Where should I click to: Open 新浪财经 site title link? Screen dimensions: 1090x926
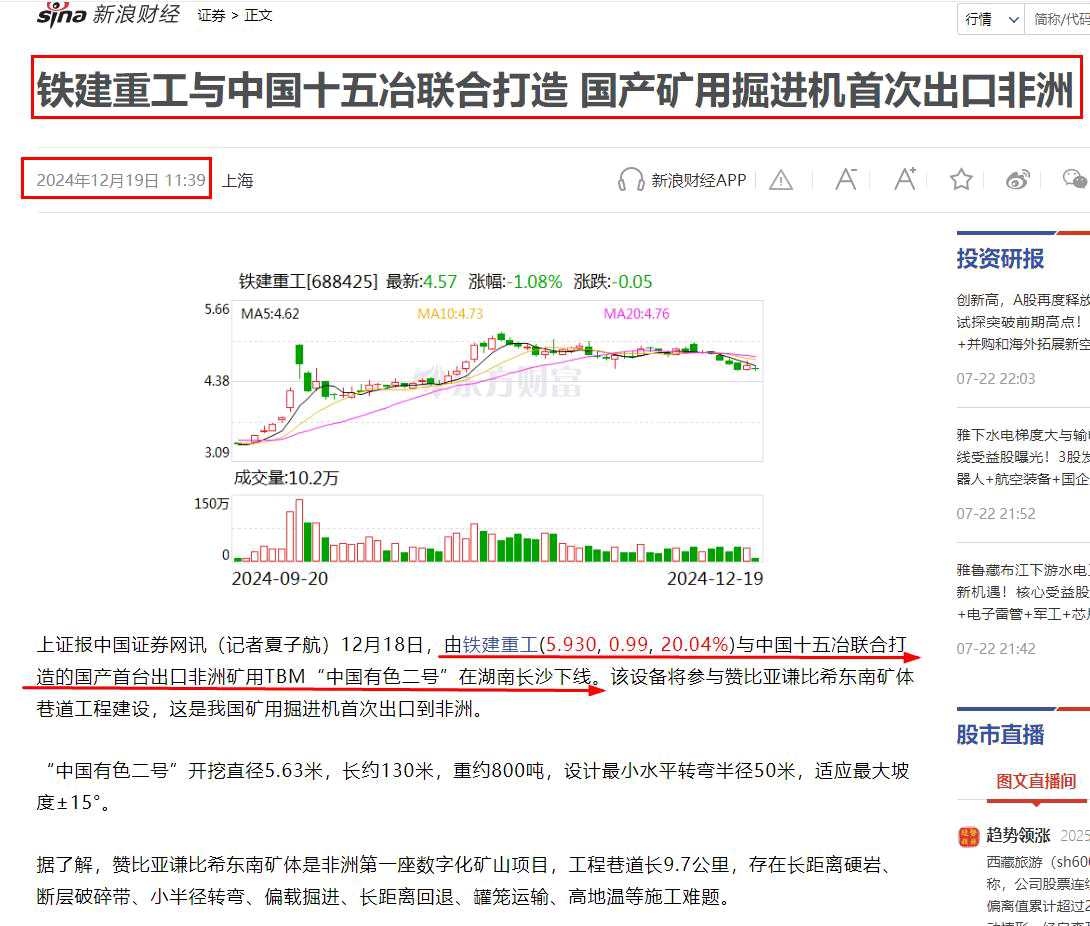pyautogui.click(x=136, y=14)
